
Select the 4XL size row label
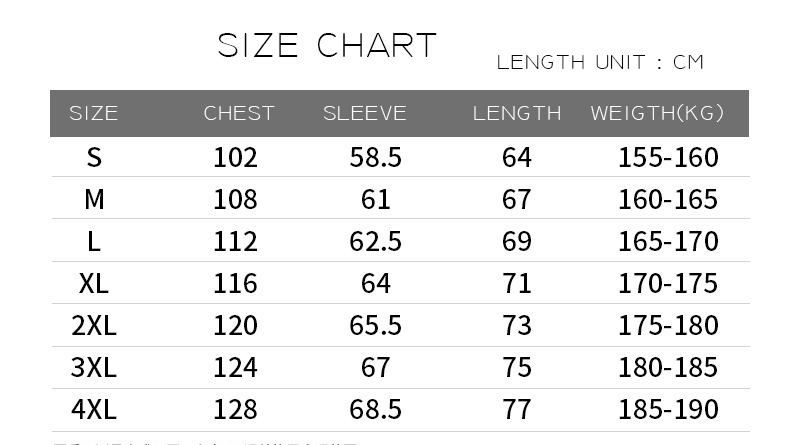[94, 409]
